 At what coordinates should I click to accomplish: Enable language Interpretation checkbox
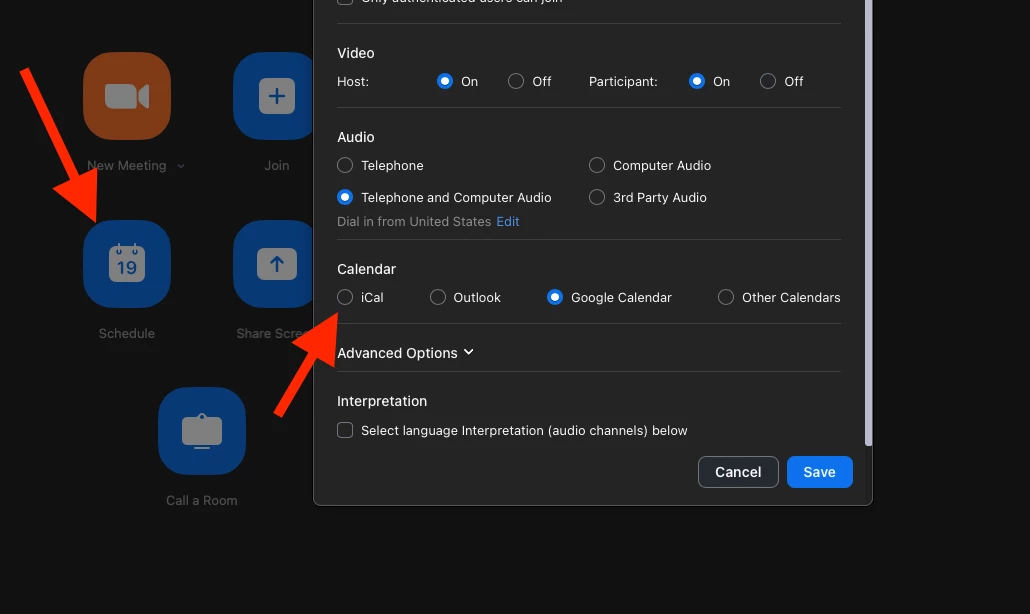[345, 430]
